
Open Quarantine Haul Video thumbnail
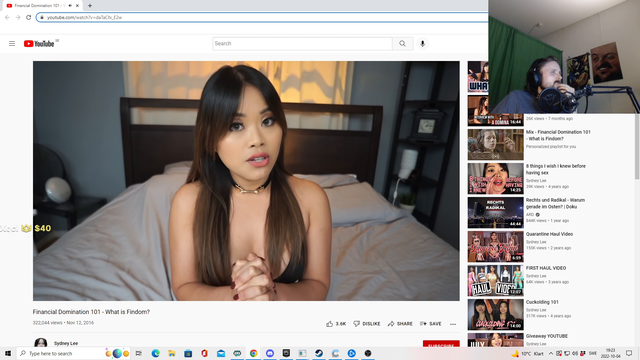click(x=496, y=247)
